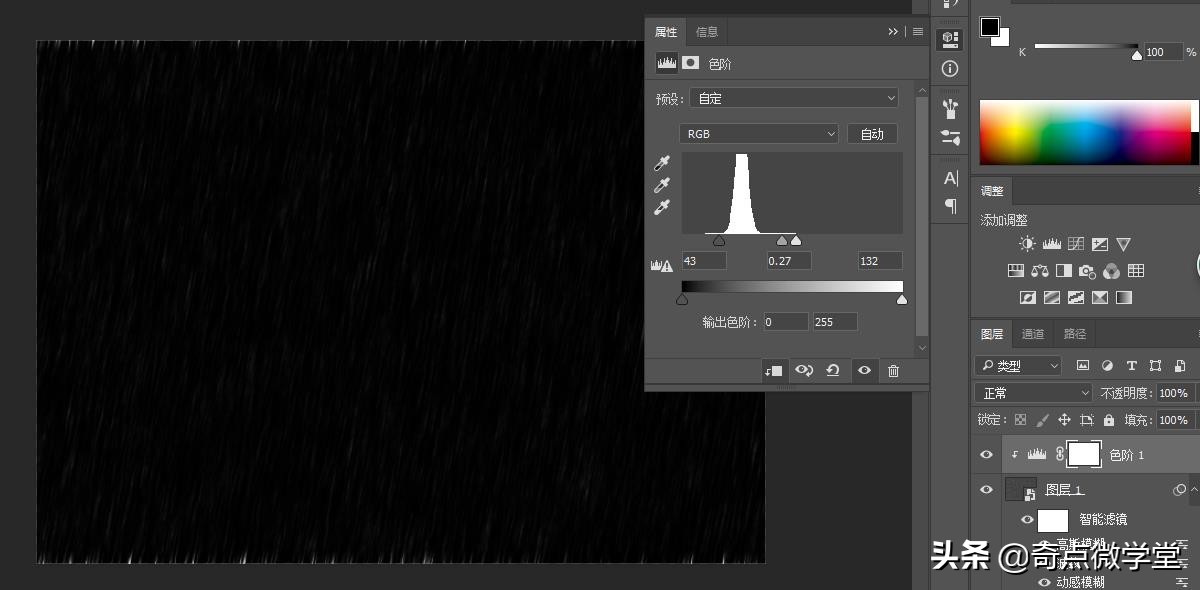Add a Brightness/Contrast adjustment
Viewport: 1200px width, 590px height.
(x=1027, y=244)
